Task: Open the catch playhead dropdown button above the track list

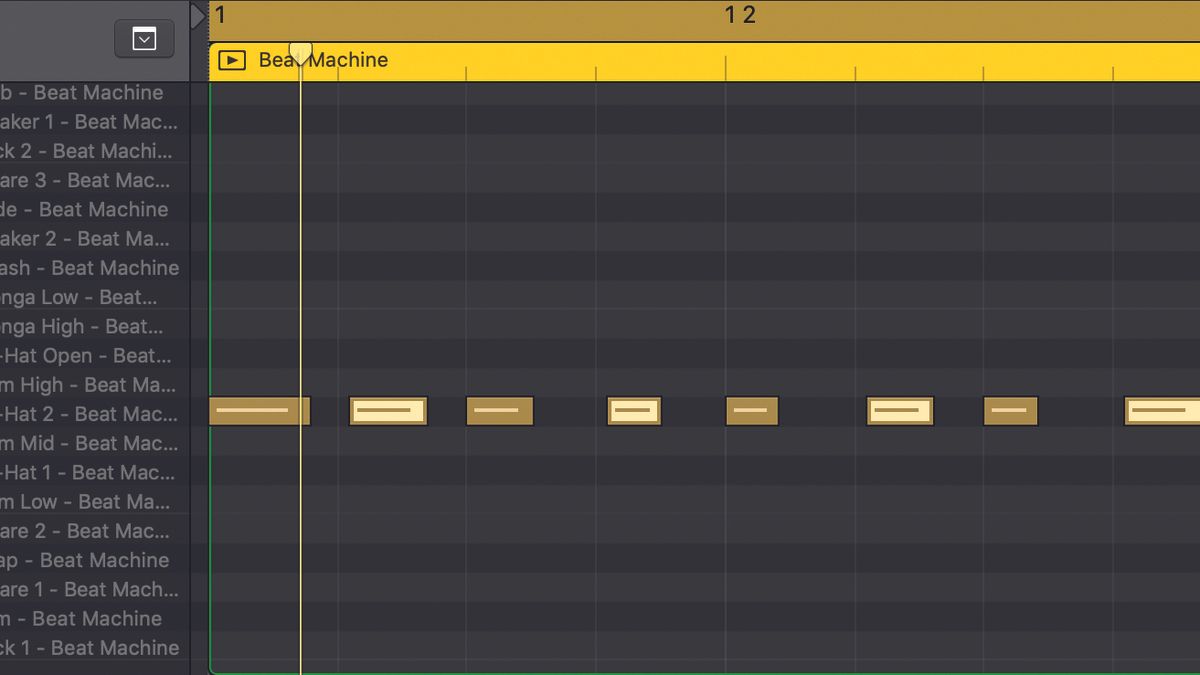Action: click(144, 39)
